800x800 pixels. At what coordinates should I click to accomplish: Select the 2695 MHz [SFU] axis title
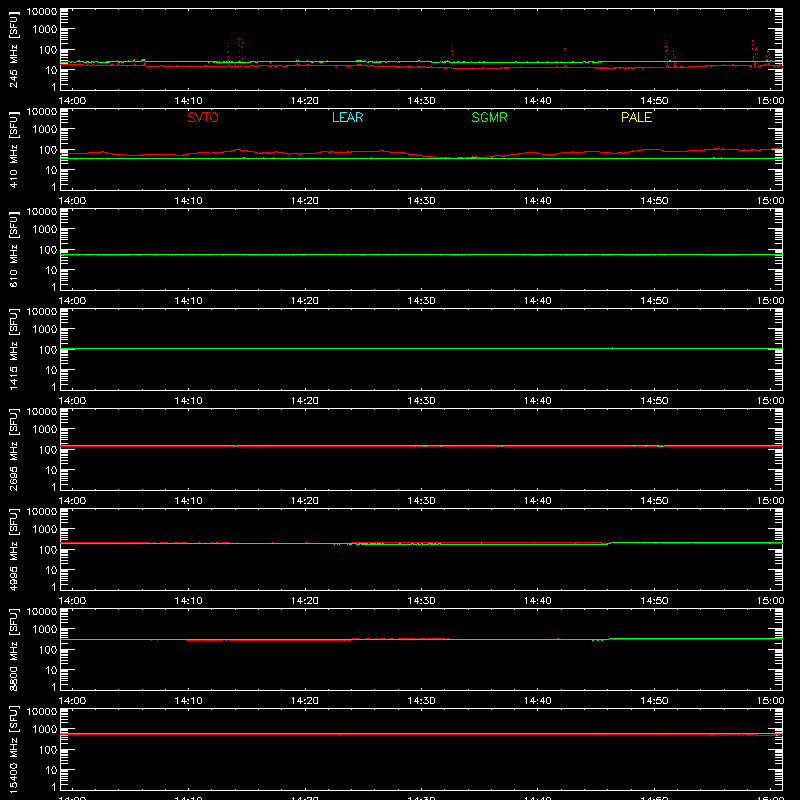point(14,449)
